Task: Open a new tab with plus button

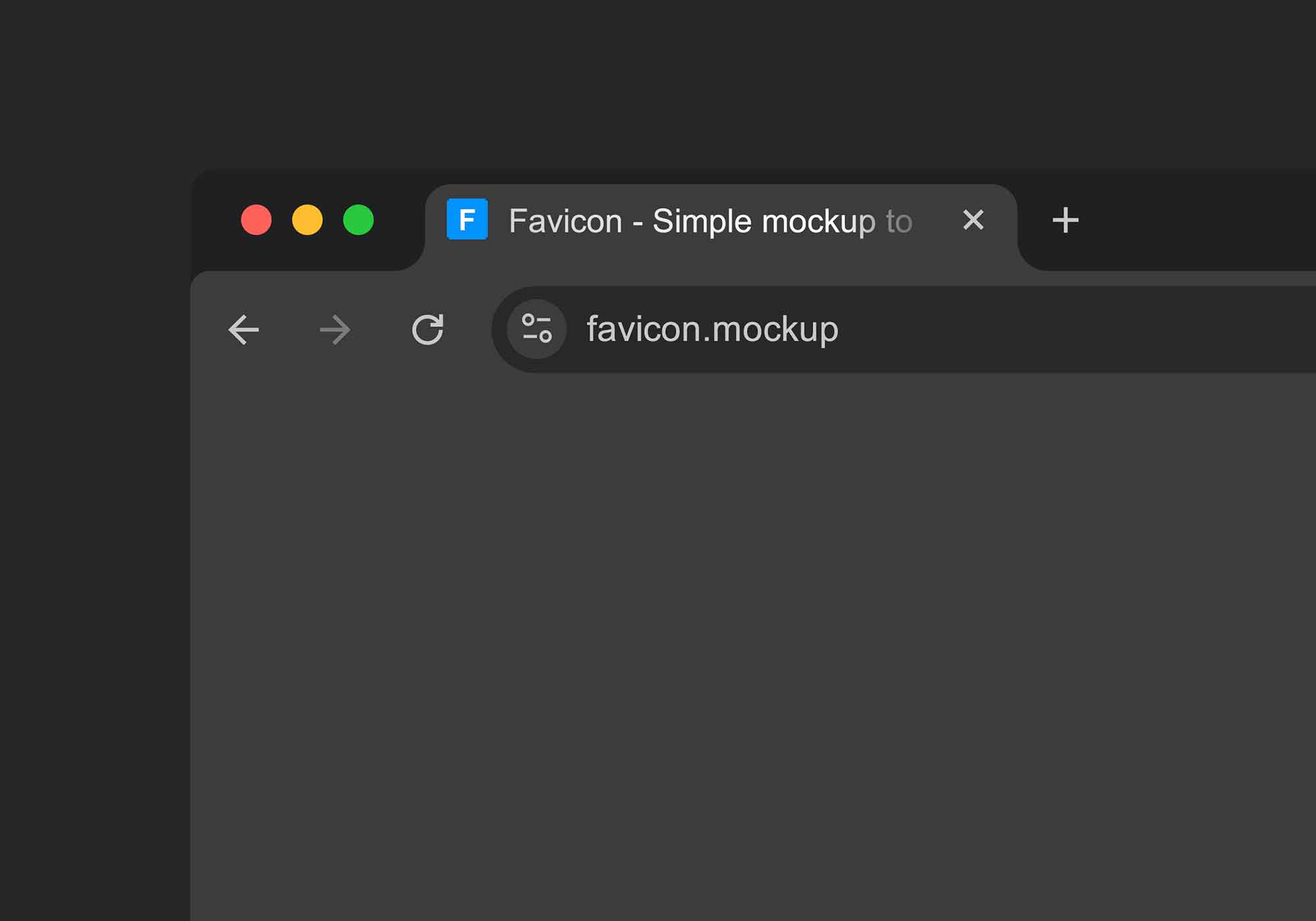Action: click(x=1065, y=220)
